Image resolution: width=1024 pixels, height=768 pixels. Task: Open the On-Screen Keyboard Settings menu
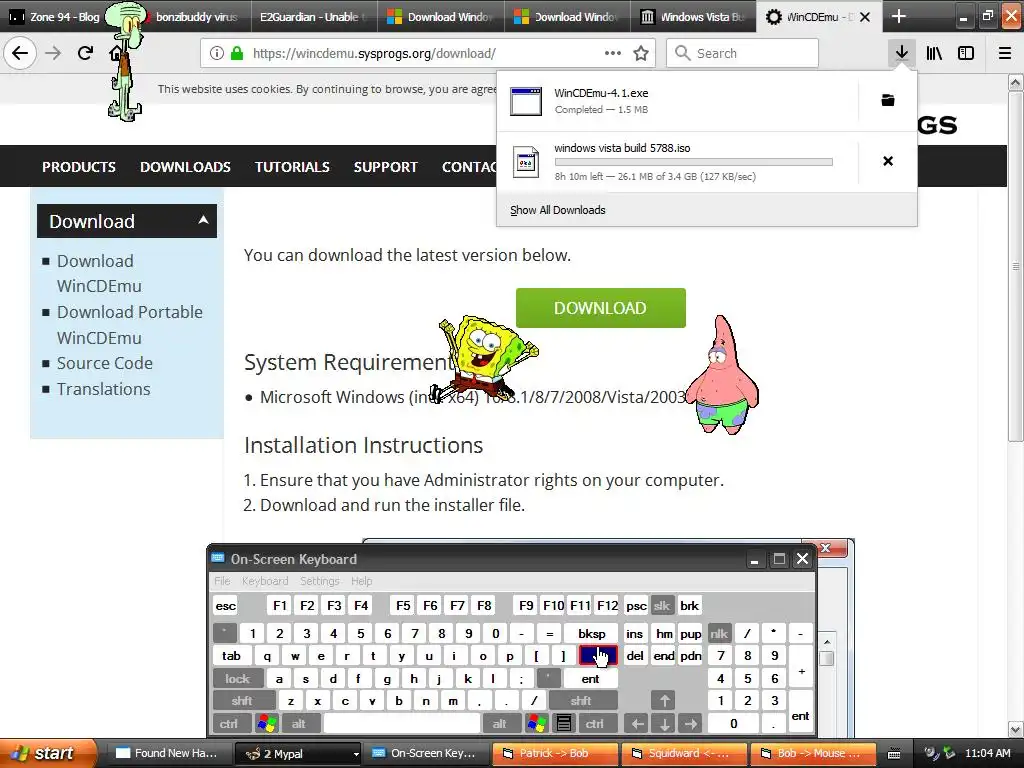320,581
